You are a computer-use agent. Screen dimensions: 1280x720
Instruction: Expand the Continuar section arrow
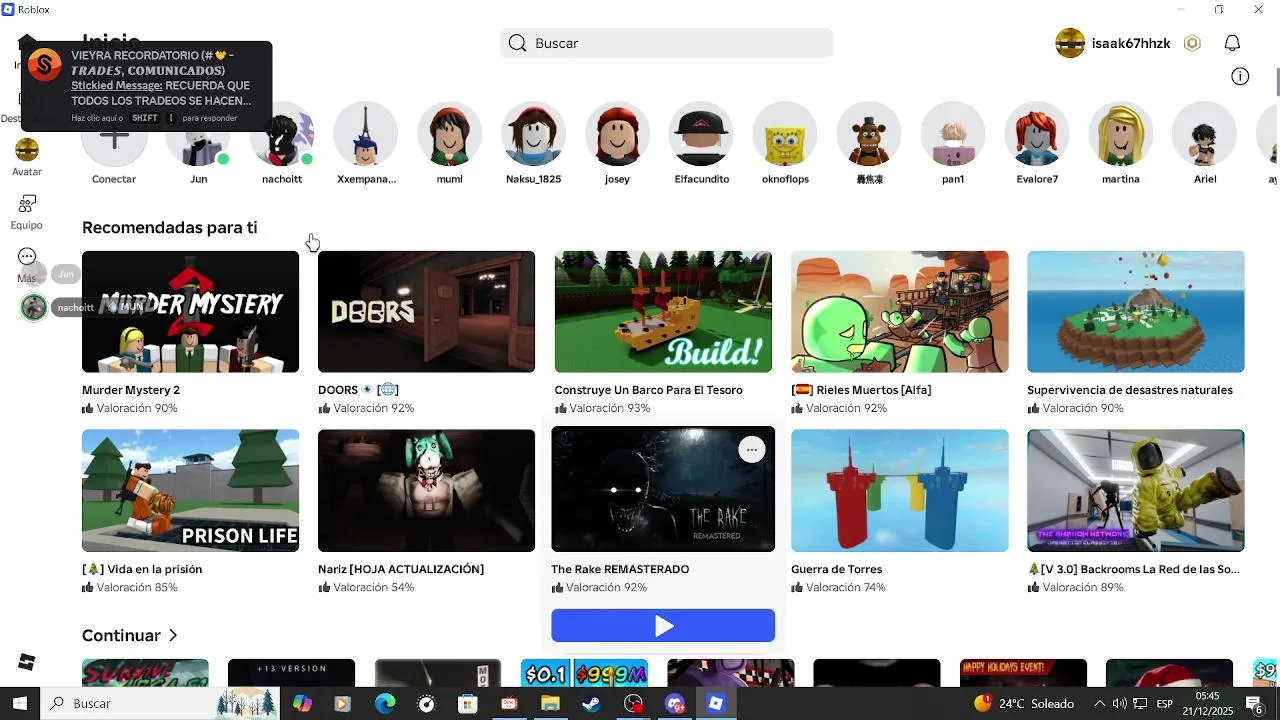click(x=173, y=636)
